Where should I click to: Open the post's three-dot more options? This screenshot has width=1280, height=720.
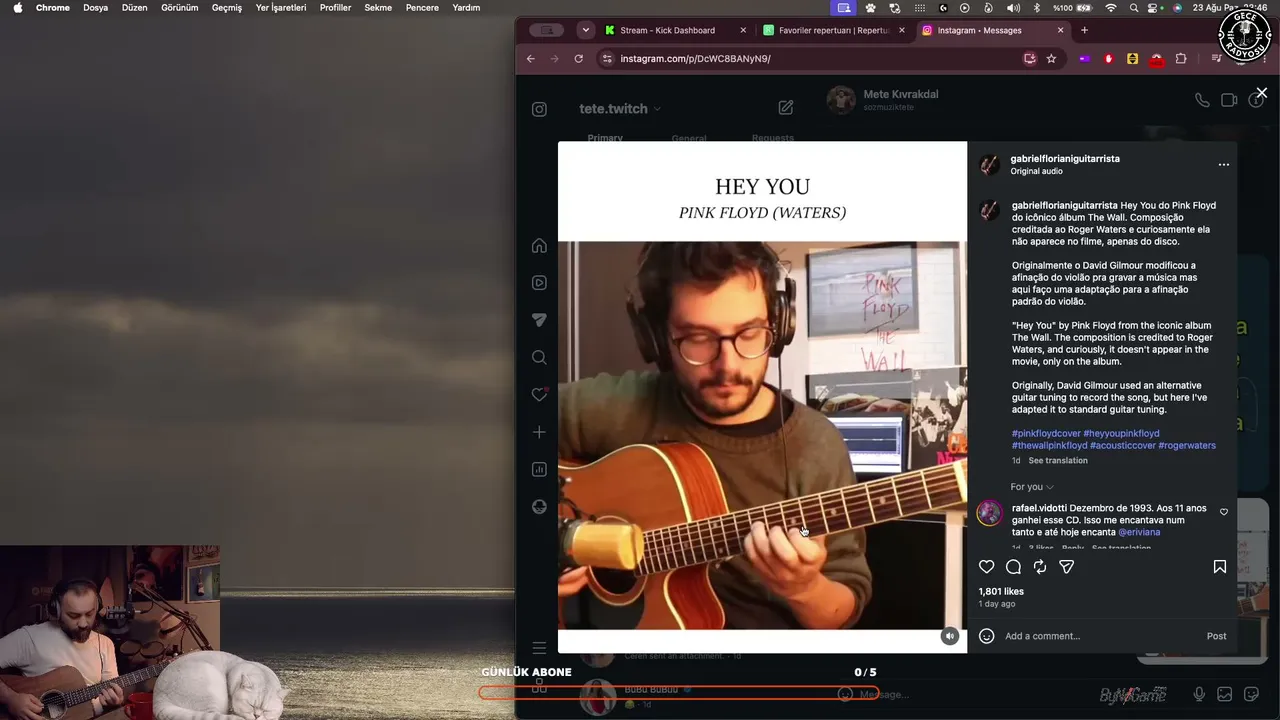[x=1223, y=165]
